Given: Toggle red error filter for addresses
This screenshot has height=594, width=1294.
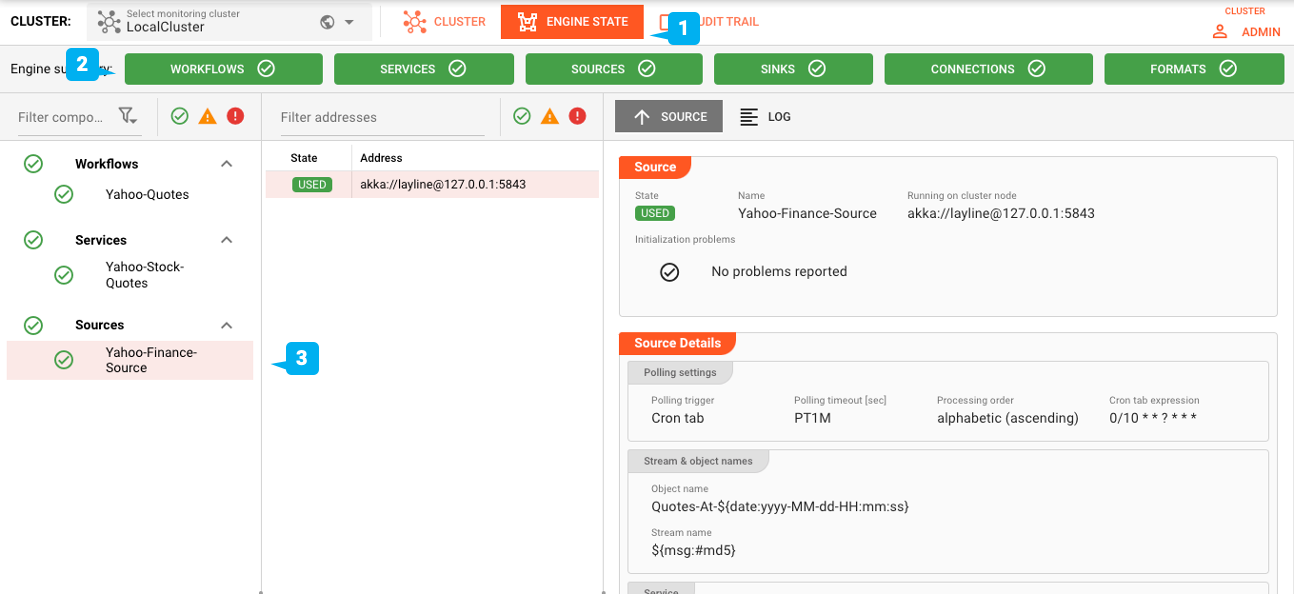Looking at the screenshot, I should coord(577,117).
